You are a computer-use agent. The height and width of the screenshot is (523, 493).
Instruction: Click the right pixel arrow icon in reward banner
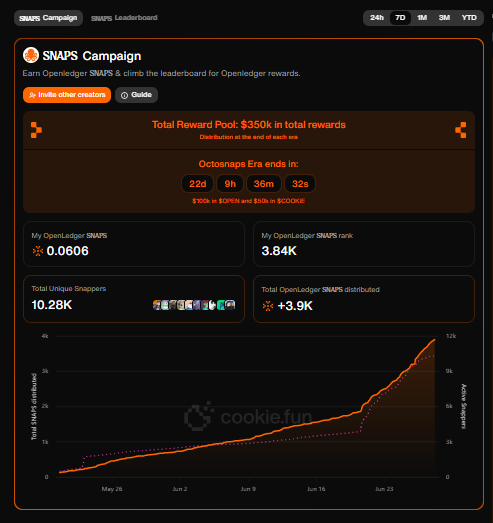pos(461,130)
